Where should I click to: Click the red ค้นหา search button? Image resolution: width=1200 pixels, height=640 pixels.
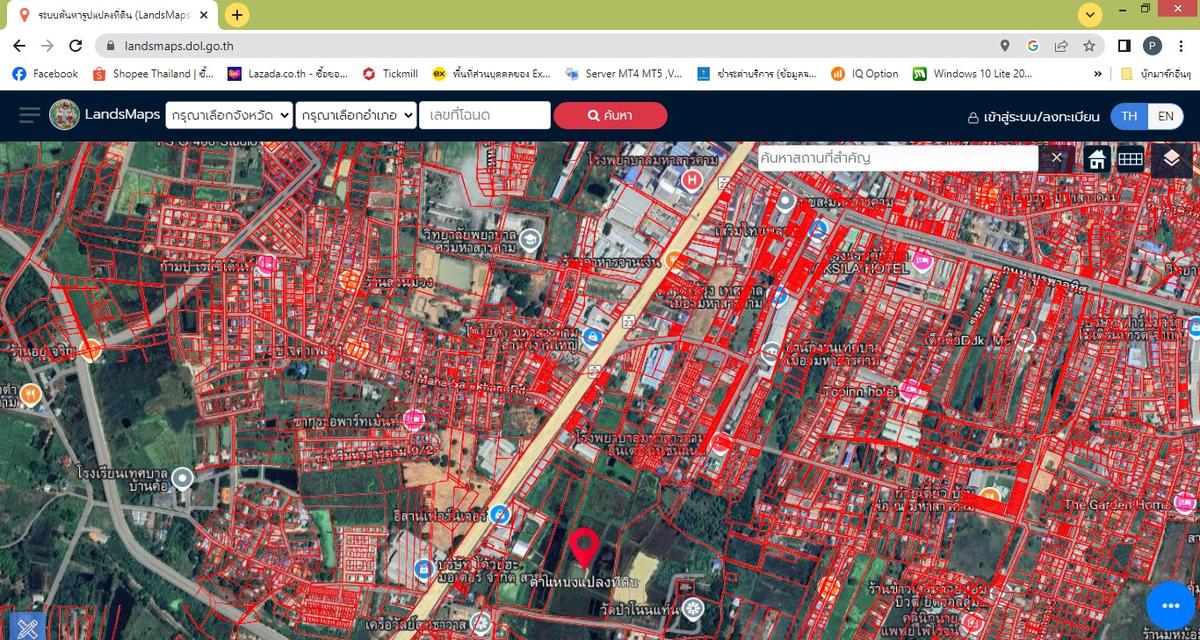click(x=610, y=116)
